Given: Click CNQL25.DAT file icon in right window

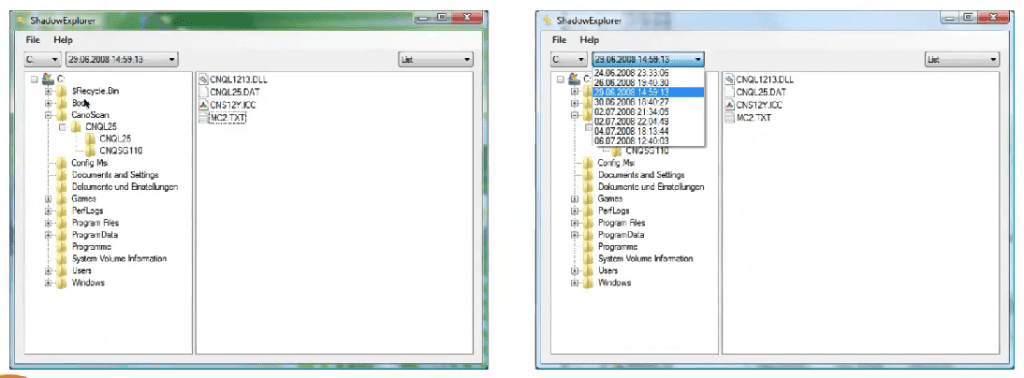Looking at the screenshot, I should 730,92.
